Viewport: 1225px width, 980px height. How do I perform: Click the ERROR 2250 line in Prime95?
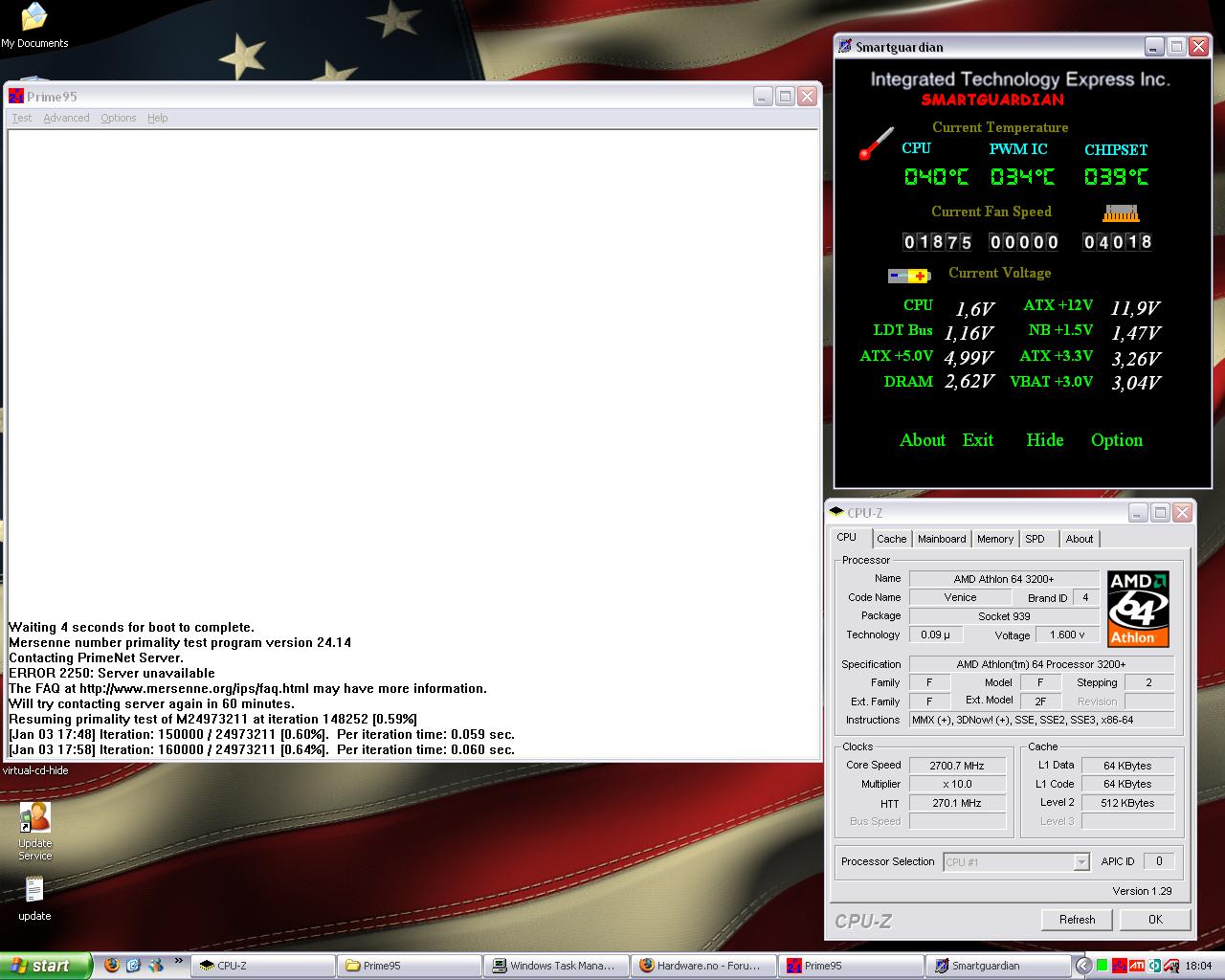tap(112, 673)
